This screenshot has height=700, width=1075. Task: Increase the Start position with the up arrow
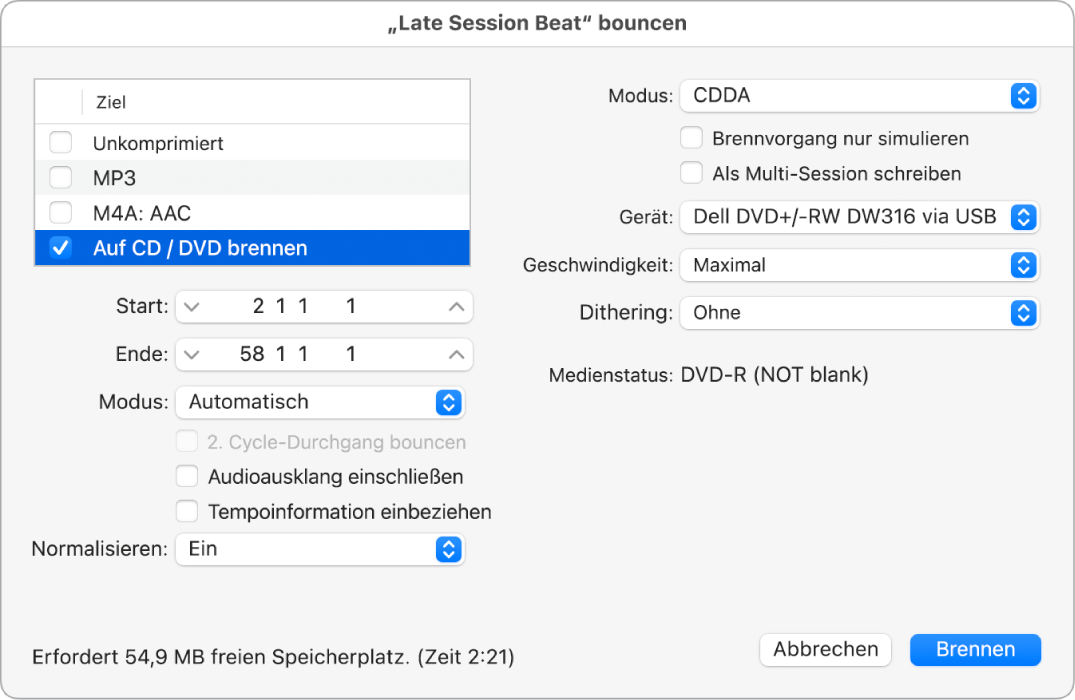coord(456,307)
